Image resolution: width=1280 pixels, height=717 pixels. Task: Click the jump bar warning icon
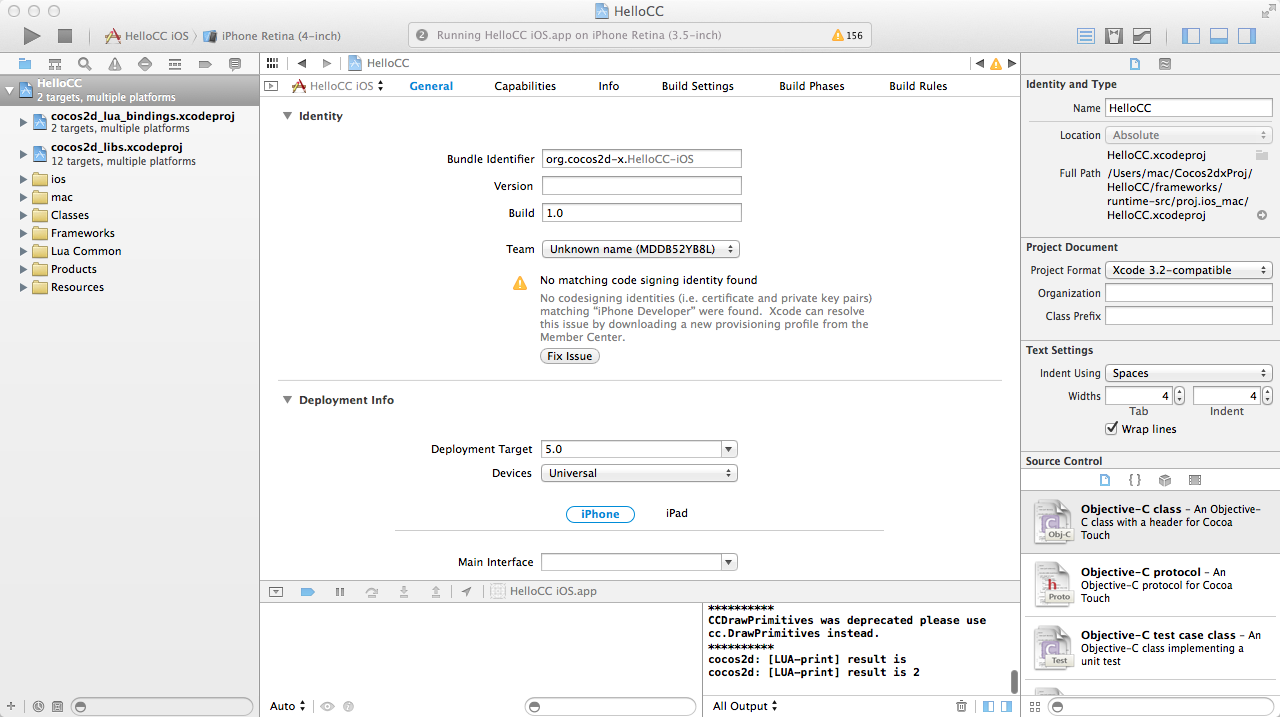(x=995, y=64)
